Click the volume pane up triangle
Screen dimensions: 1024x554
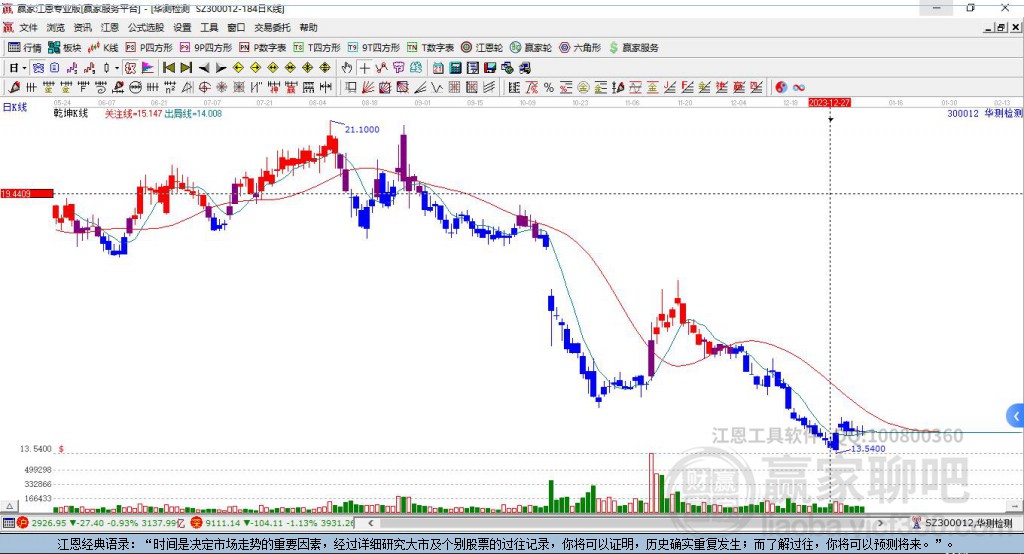pos(9,506)
